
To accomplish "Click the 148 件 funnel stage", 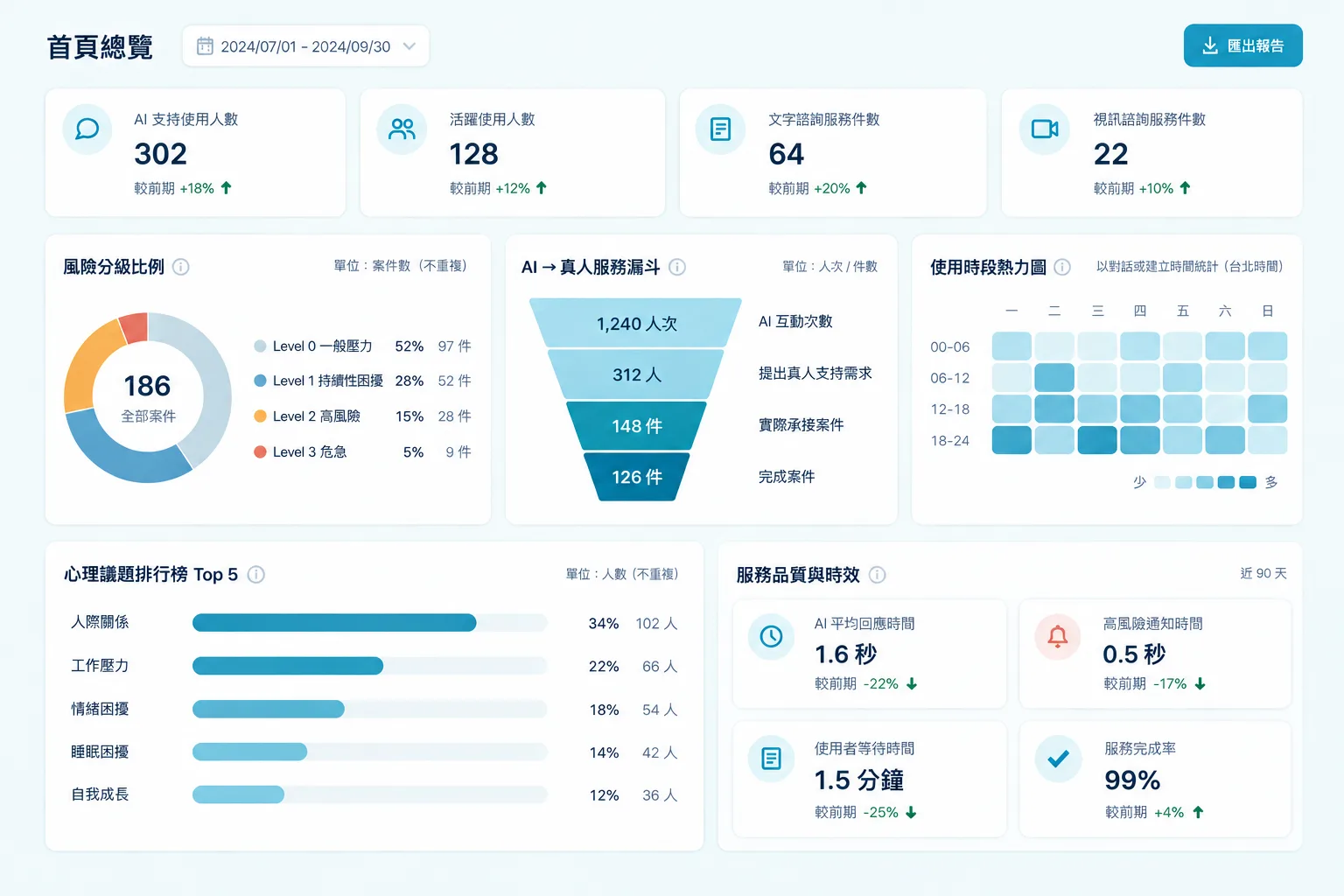I will 636,426.
